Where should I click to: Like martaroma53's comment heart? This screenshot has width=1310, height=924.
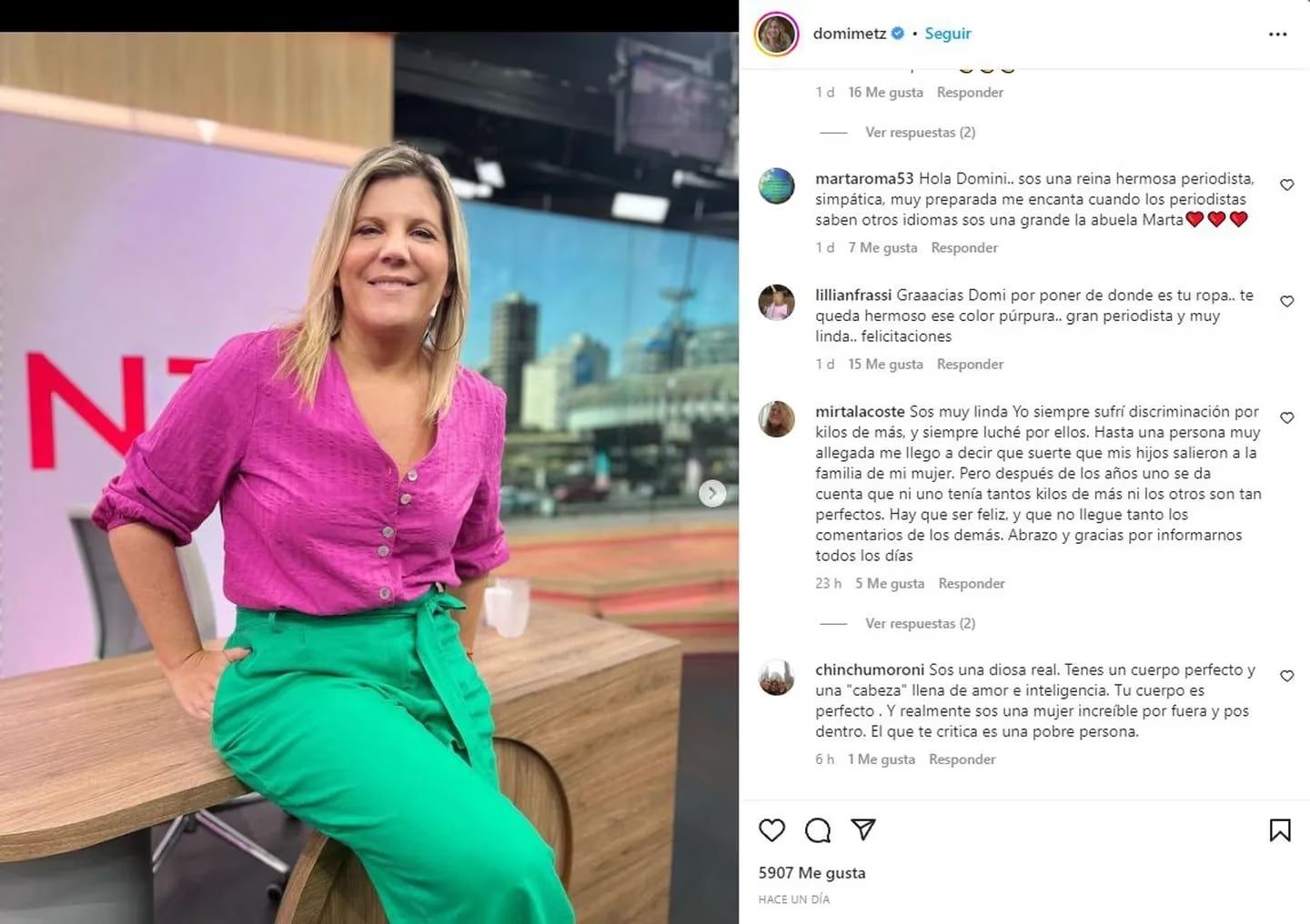tap(1286, 185)
